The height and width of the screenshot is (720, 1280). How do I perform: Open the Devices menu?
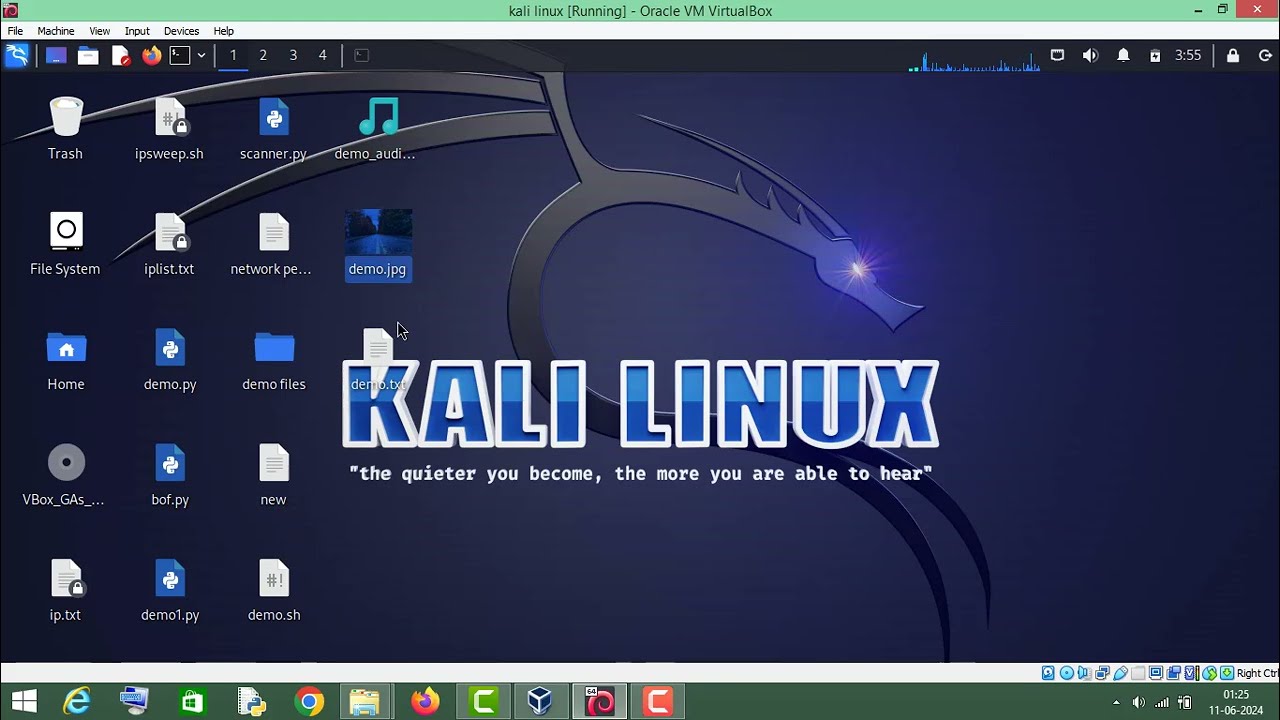click(181, 31)
